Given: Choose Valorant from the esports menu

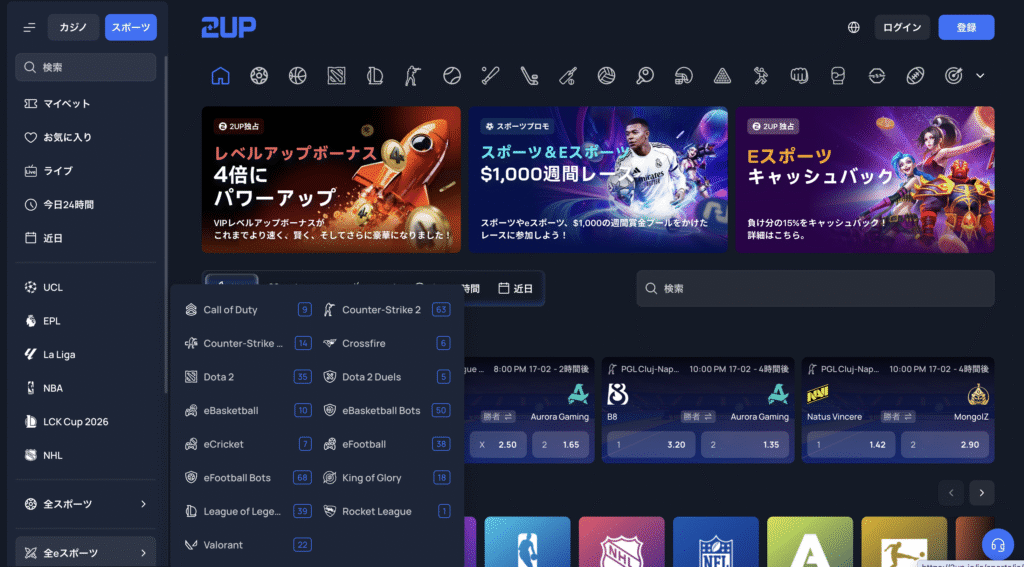Looking at the screenshot, I should (x=248, y=545).
